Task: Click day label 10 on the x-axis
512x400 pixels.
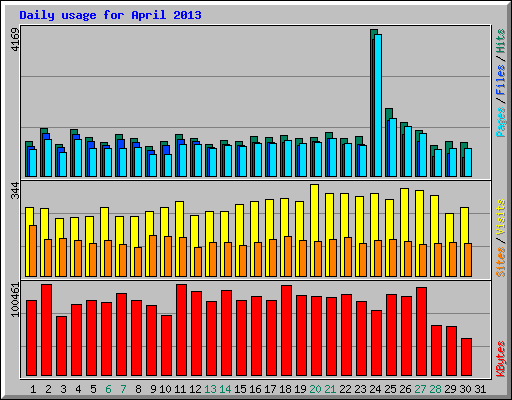Action: point(165,389)
